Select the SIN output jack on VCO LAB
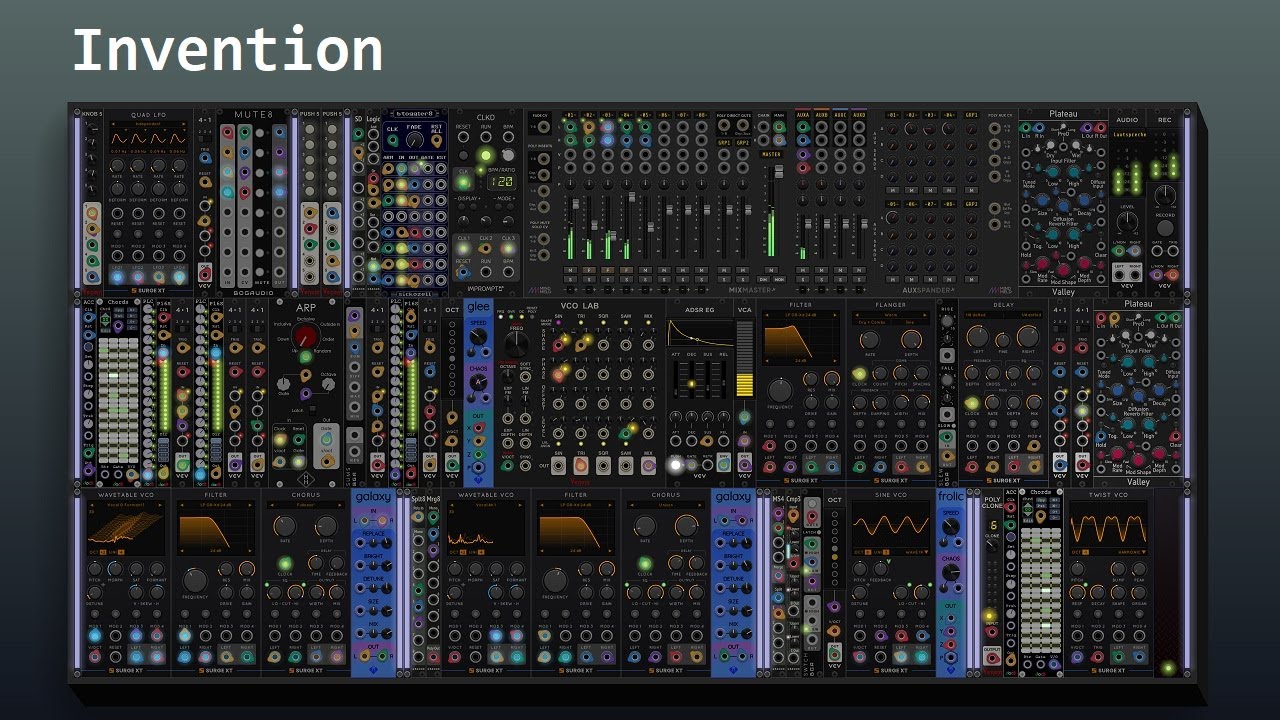 pos(558,465)
